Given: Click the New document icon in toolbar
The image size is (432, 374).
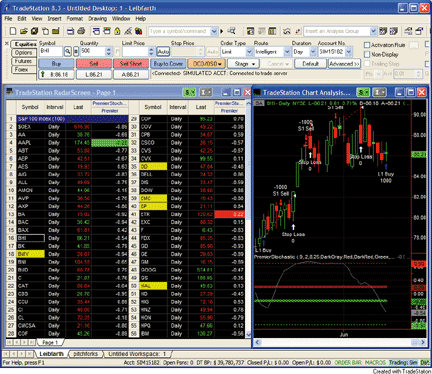Looking at the screenshot, I should (13, 31).
